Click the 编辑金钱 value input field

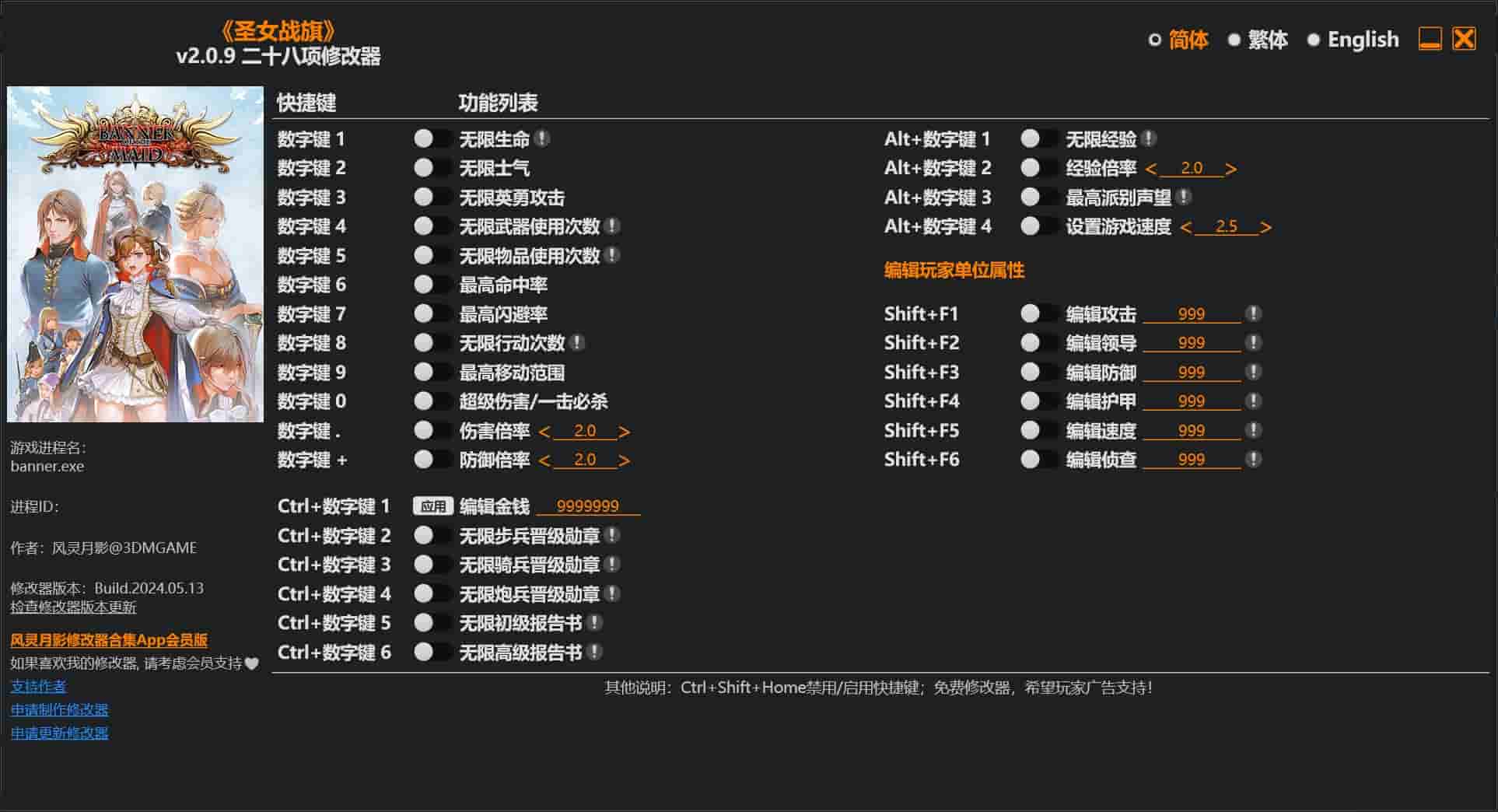(x=588, y=506)
